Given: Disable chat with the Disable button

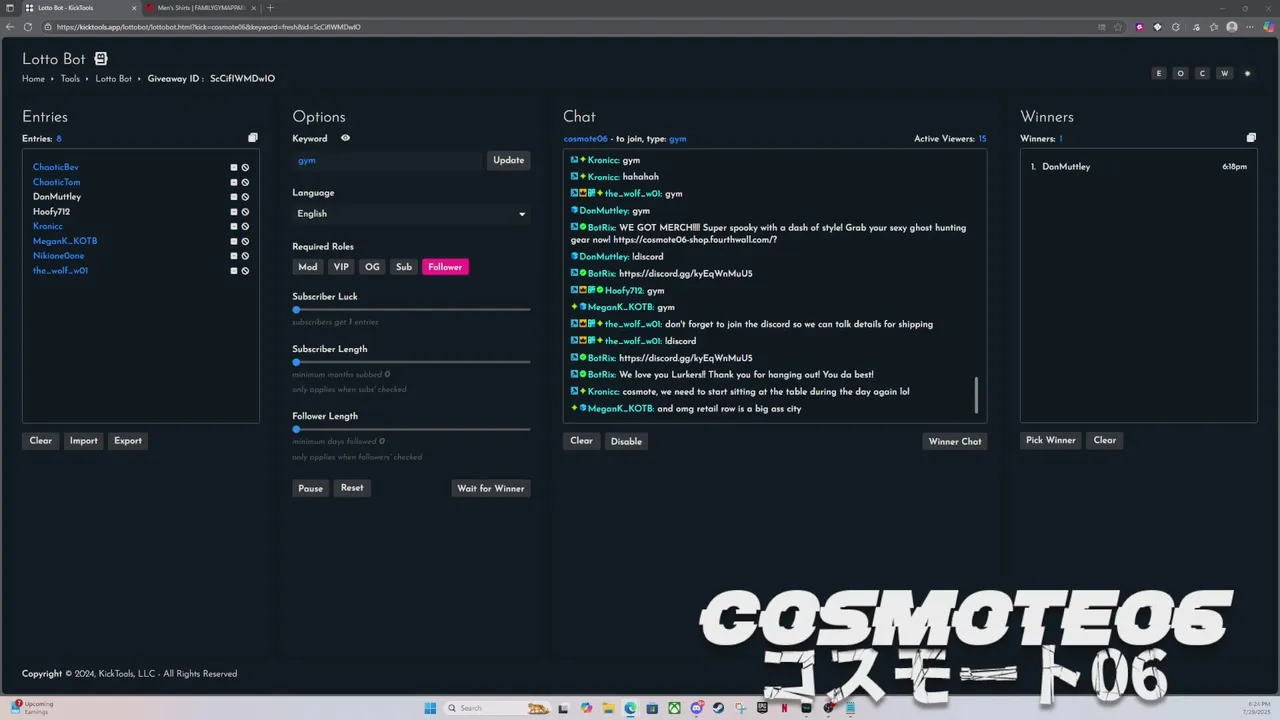Looking at the screenshot, I should pyautogui.click(x=626, y=441).
